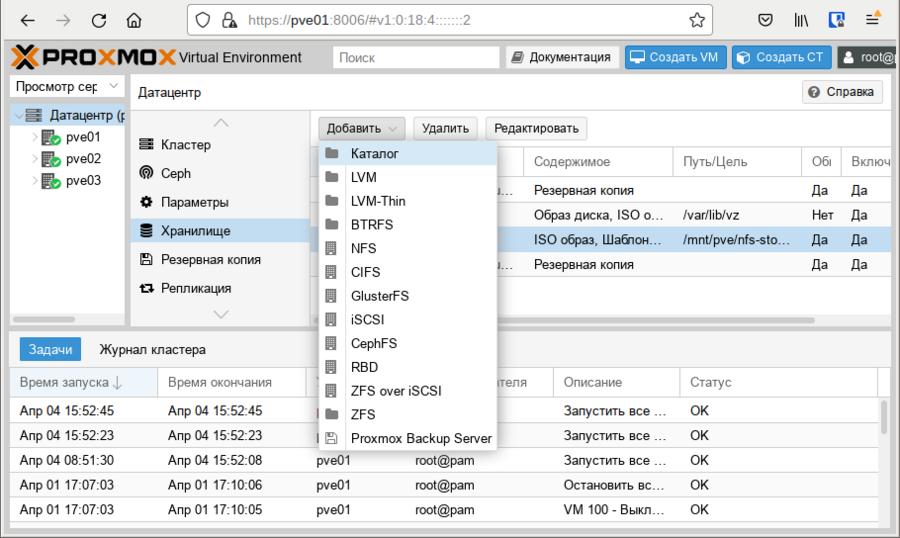The image size is (900, 538).
Task: Choose NFS storage type
Action: [408, 248]
